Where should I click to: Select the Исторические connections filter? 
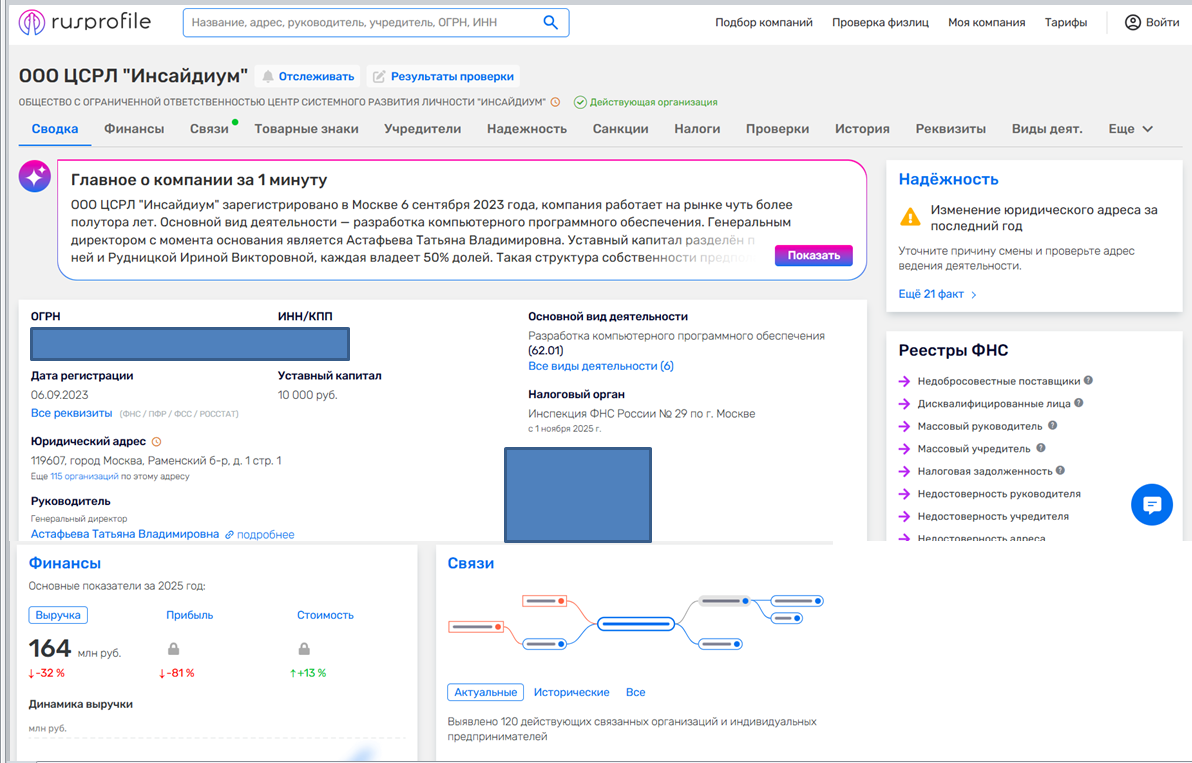click(x=572, y=692)
